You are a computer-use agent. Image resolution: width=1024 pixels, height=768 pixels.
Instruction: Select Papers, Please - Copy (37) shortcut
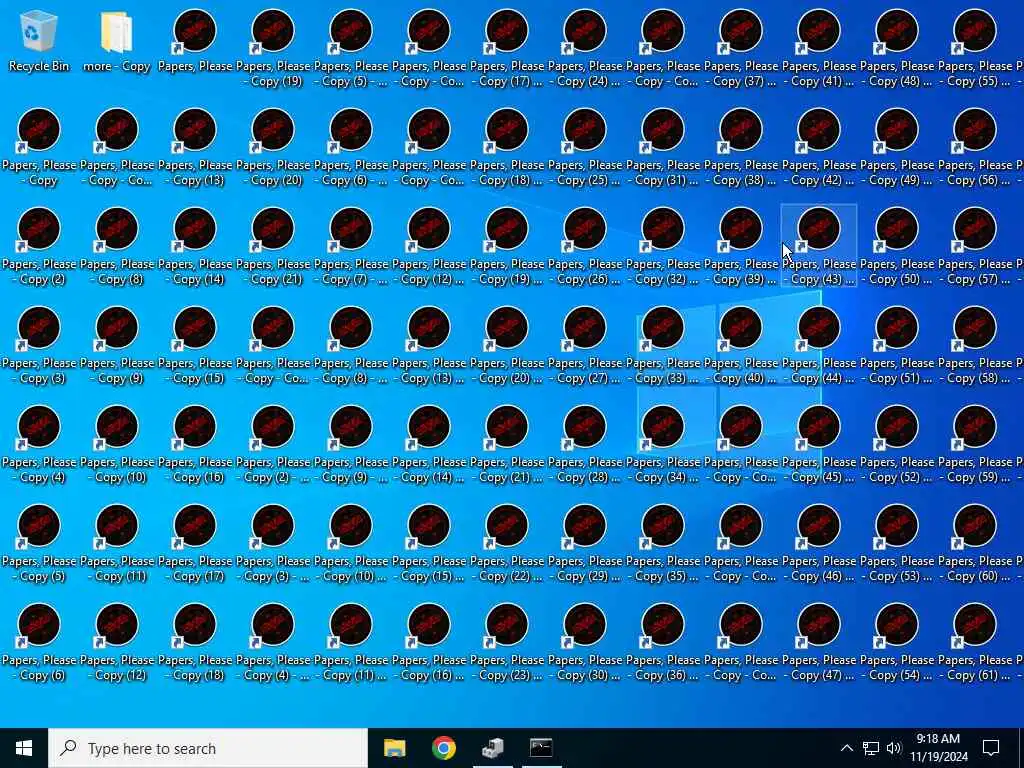741,49
